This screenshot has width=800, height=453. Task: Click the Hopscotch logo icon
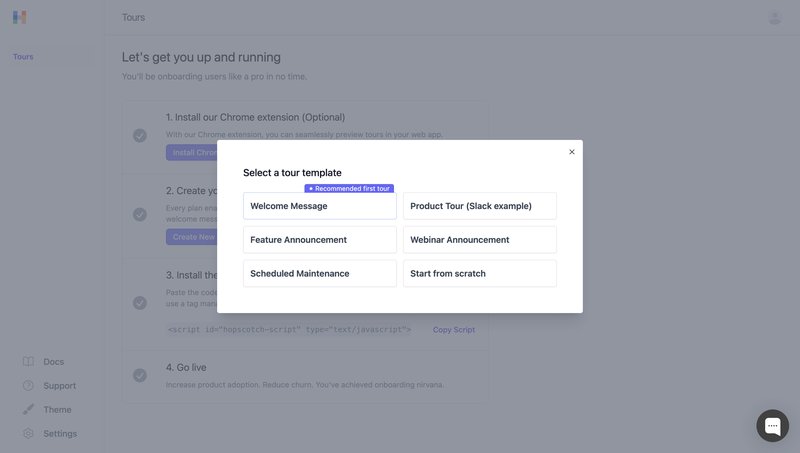point(20,17)
